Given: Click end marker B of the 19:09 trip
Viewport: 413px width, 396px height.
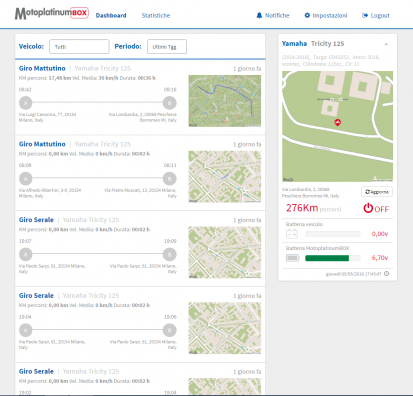Looking at the screenshot, I should pyautogui.click(x=169, y=254).
